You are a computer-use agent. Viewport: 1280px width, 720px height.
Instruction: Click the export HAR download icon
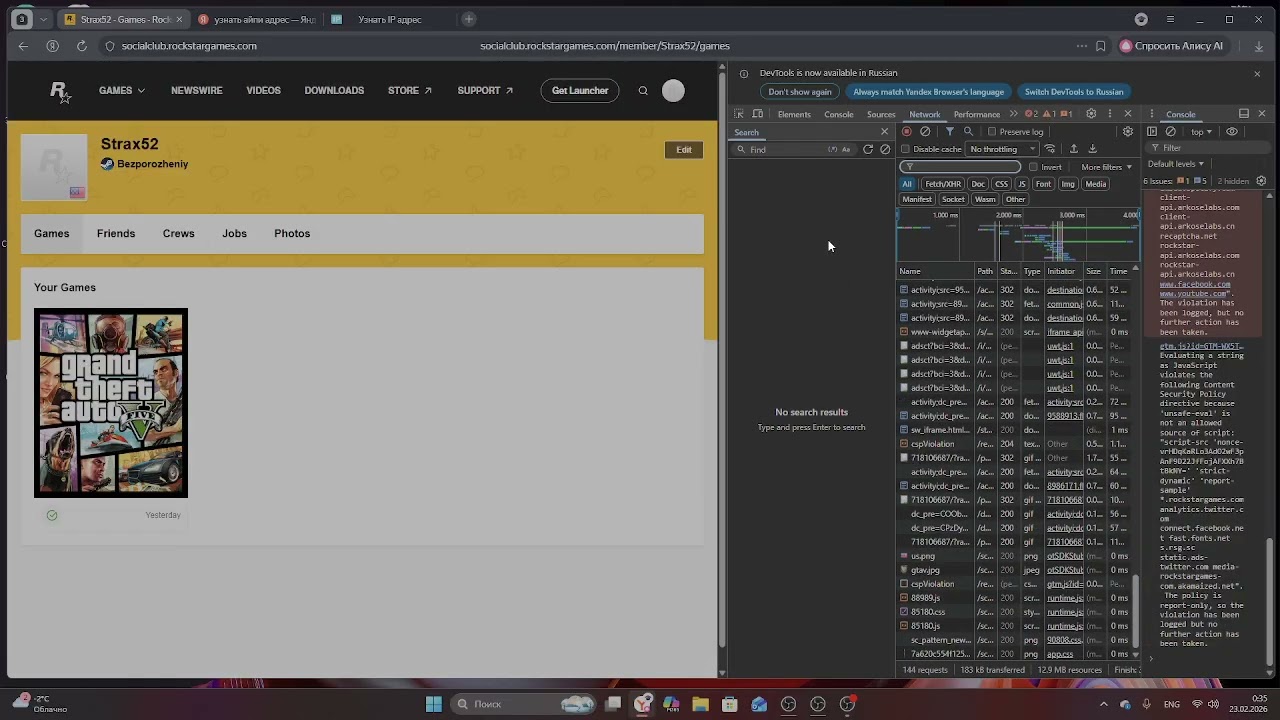click(1093, 149)
